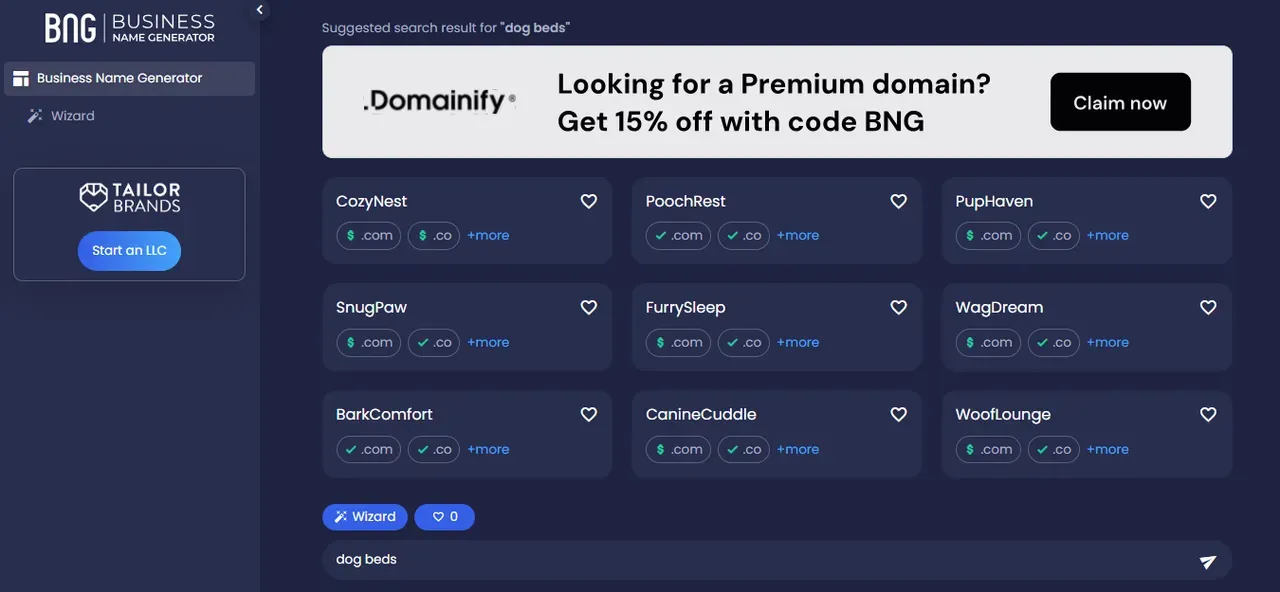Viewport: 1280px width, 592px height.
Task: Show +more domain options for WagDream
Action: (1107, 342)
